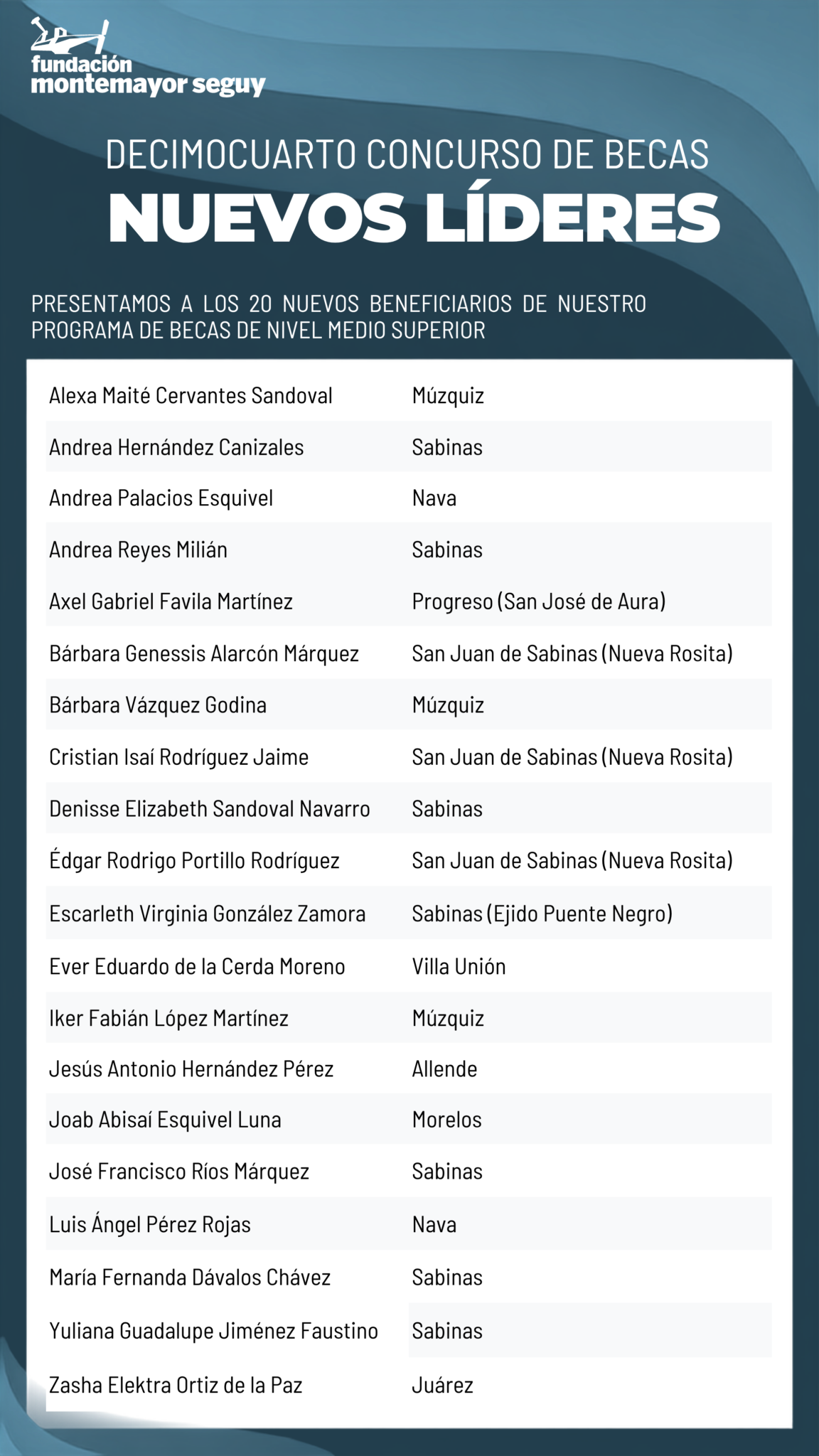Viewport: 819px width, 1456px height.
Task: Click the name Alexa Maité Cervantes Sandoval
Action: [191, 395]
